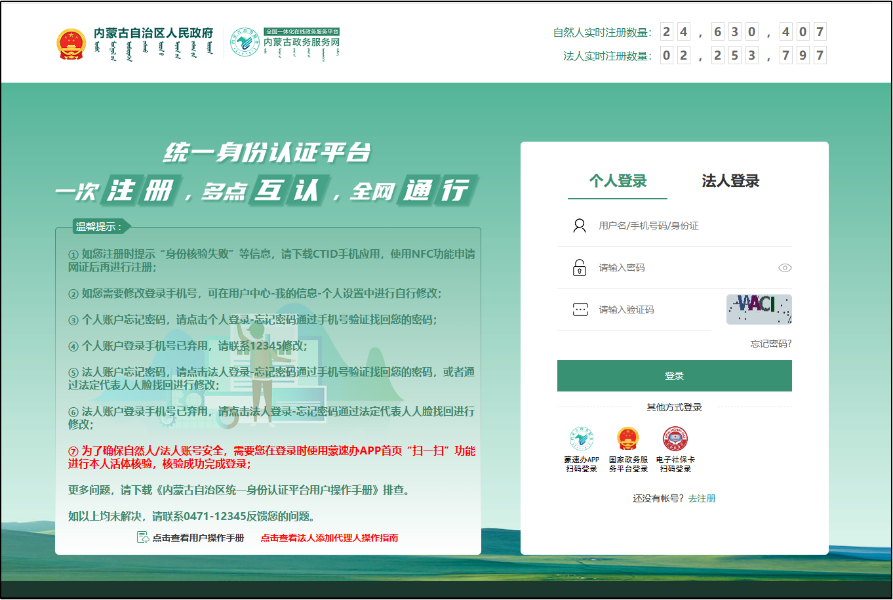This screenshot has width=893, height=600.
Task: Toggle password visibility with the eye icon
Action: tap(783, 269)
